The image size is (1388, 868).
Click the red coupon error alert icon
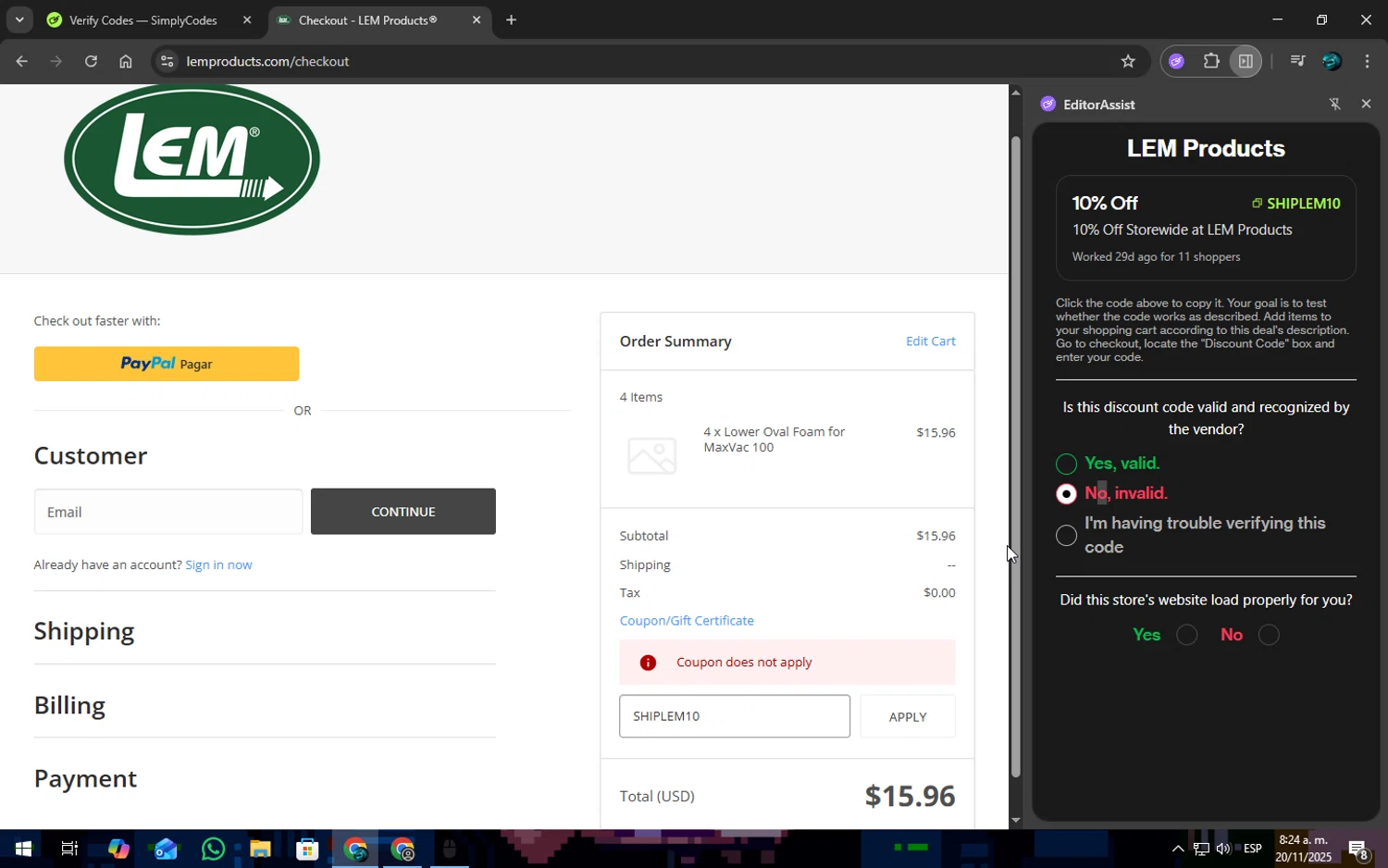[x=648, y=663]
